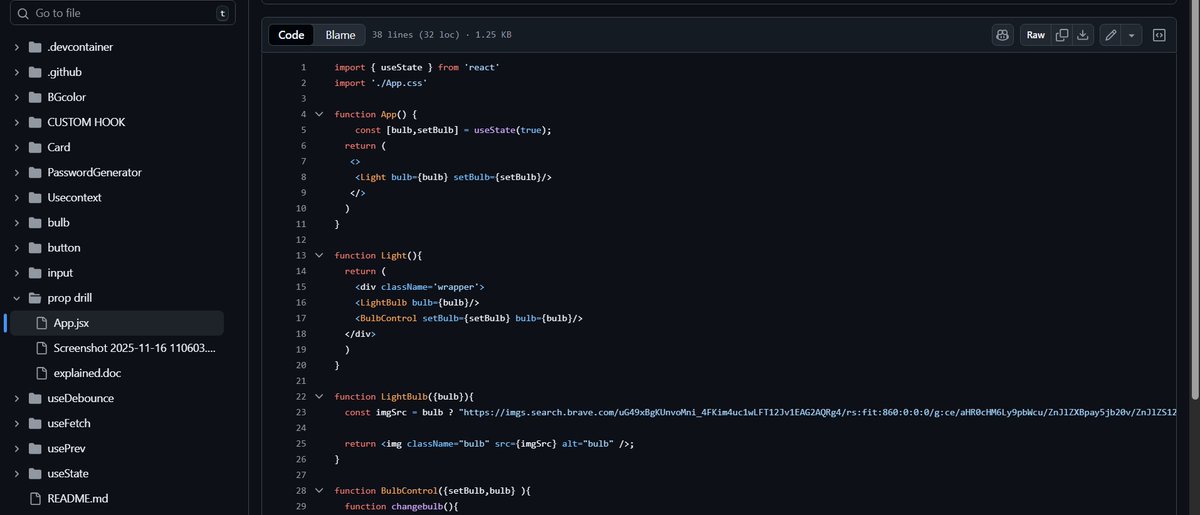
Task: Collapse the prop drill folder chevron
Action: click(16, 298)
